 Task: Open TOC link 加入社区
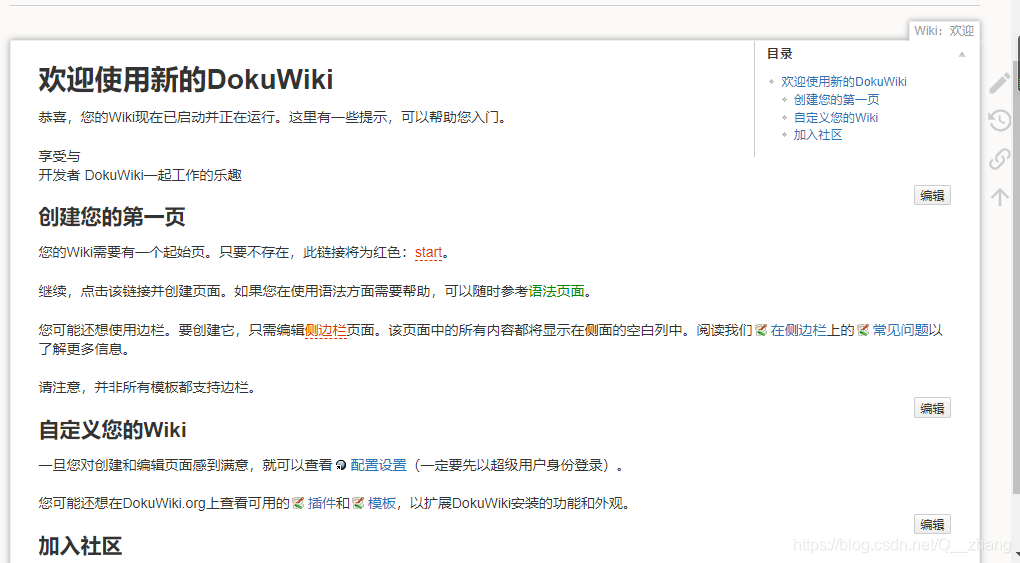click(818, 135)
